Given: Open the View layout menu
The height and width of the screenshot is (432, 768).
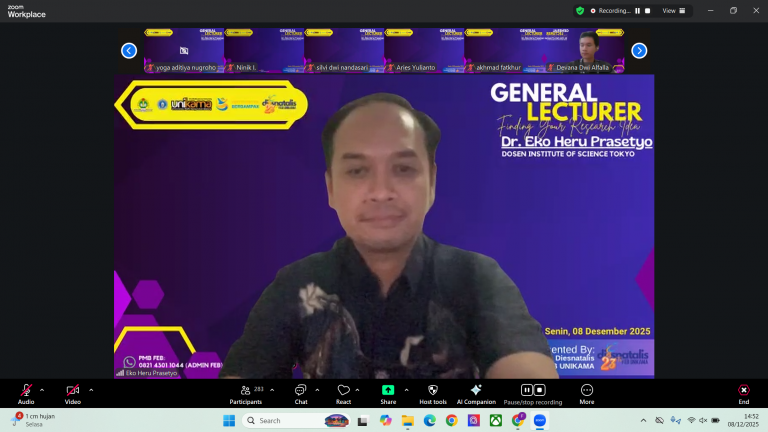Looking at the screenshot, I should click(675, 11).
